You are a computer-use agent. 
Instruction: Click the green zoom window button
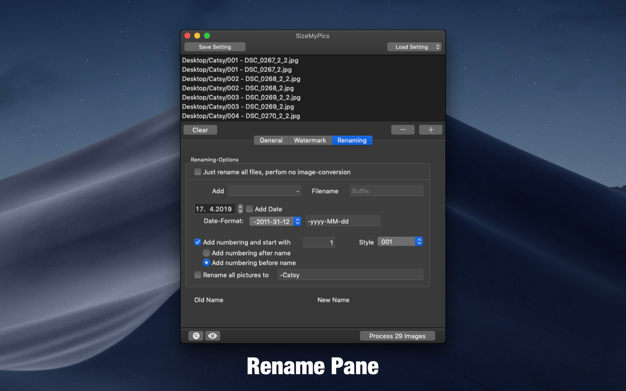tap(207, 36)
